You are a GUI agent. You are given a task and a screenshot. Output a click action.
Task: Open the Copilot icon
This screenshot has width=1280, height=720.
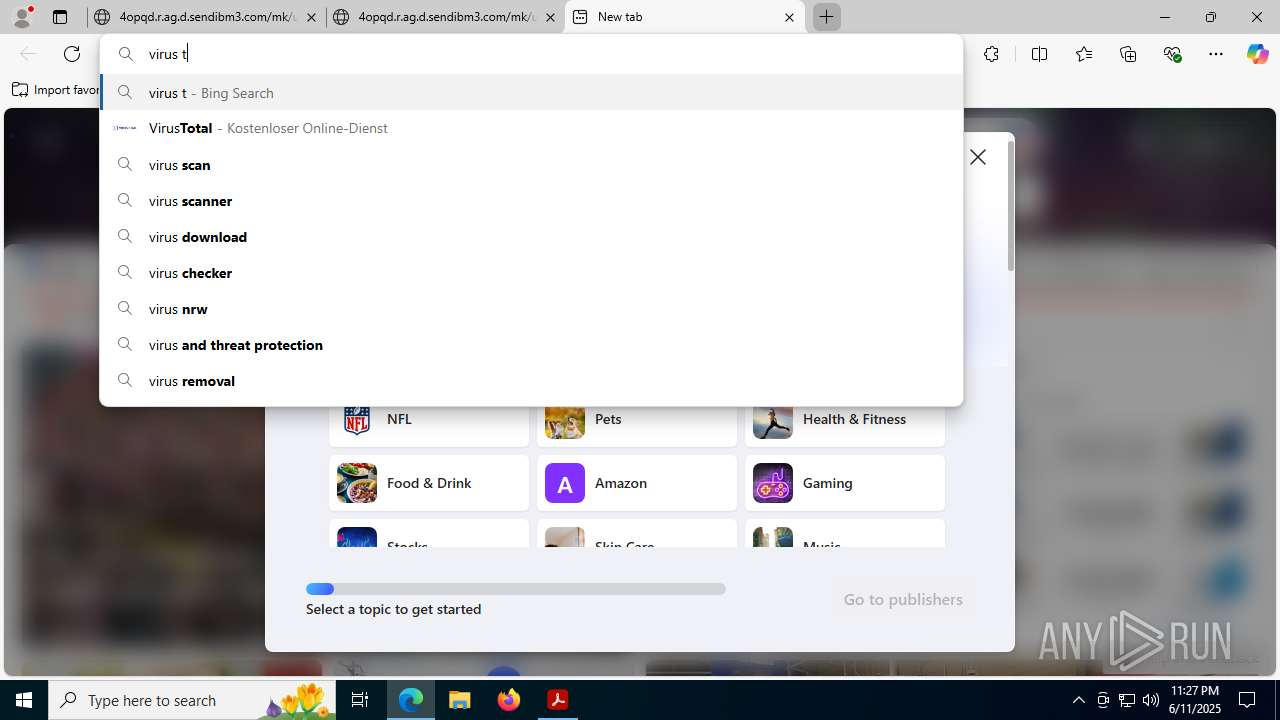[x=1257, y=54]
